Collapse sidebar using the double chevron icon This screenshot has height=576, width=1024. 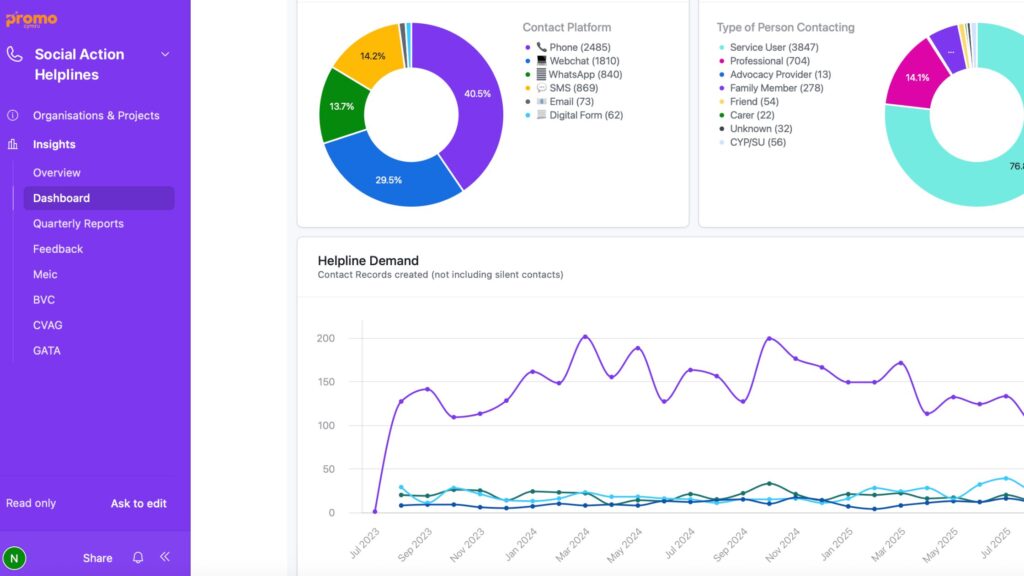[x=165, y=557]
